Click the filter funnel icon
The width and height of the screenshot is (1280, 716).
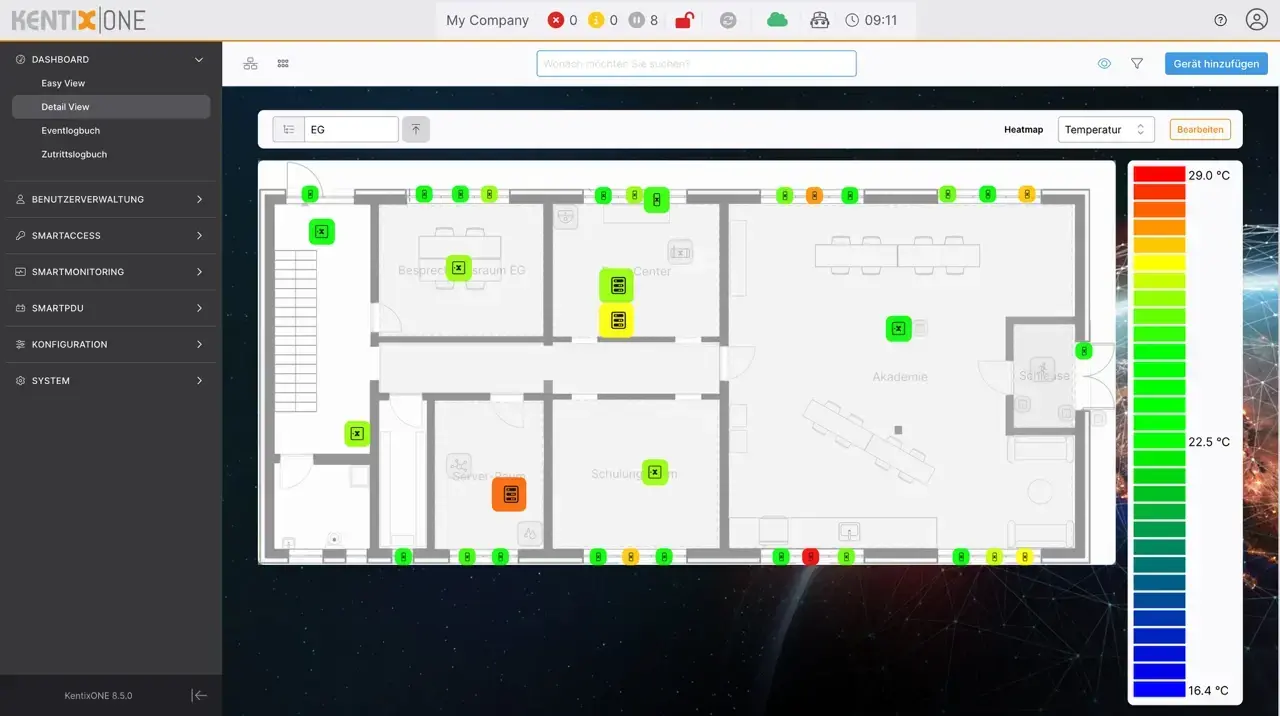click(x=1137, y=63)
